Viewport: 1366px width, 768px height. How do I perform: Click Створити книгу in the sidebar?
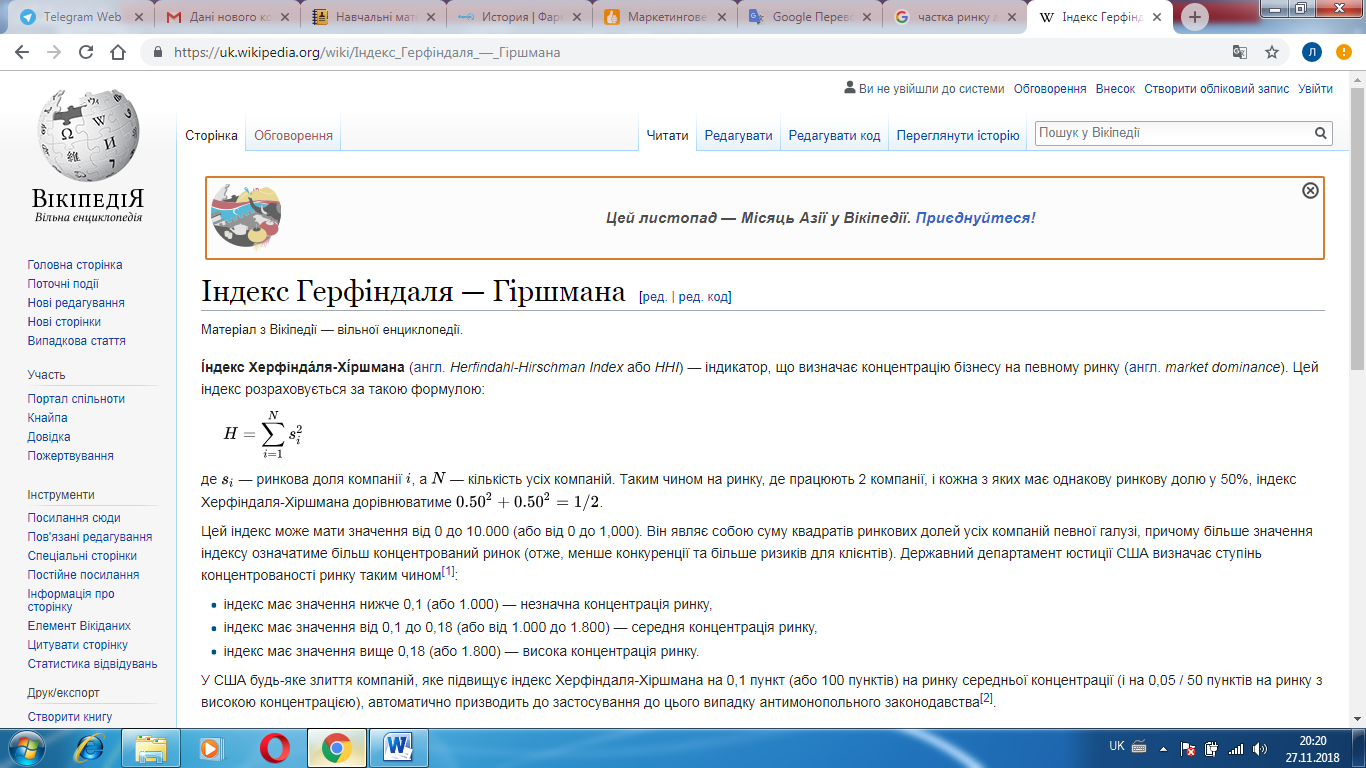[70, 717]
